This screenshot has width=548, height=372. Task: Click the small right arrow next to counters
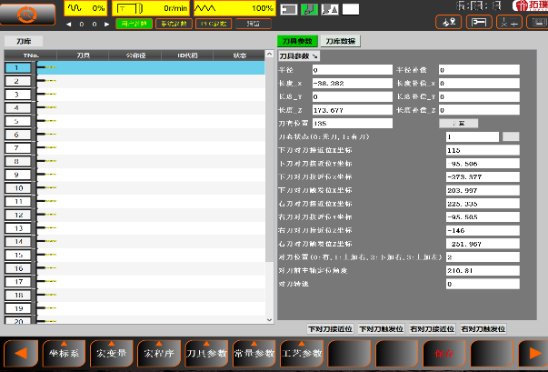107,24
